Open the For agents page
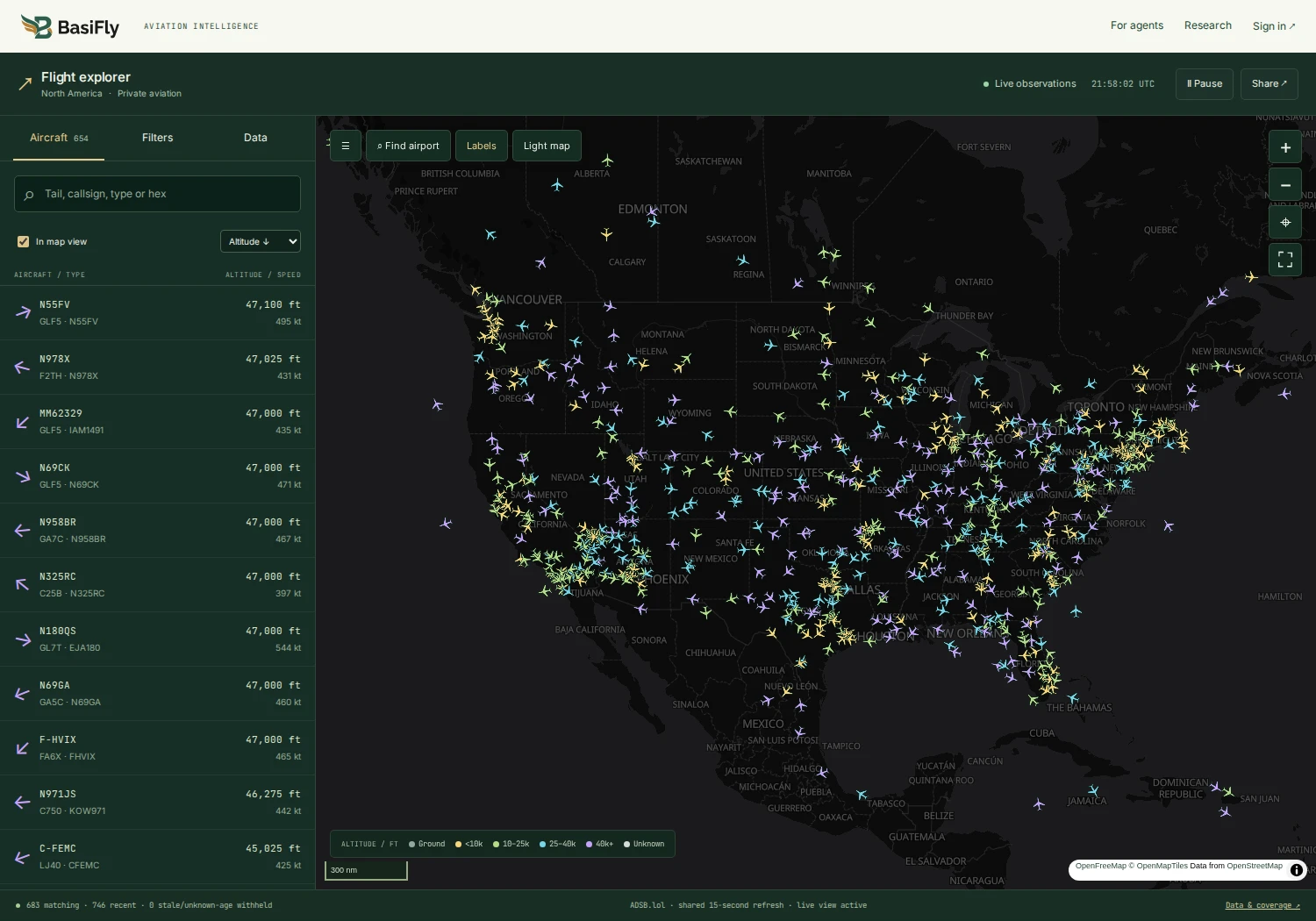 (x=1137, y=25)
